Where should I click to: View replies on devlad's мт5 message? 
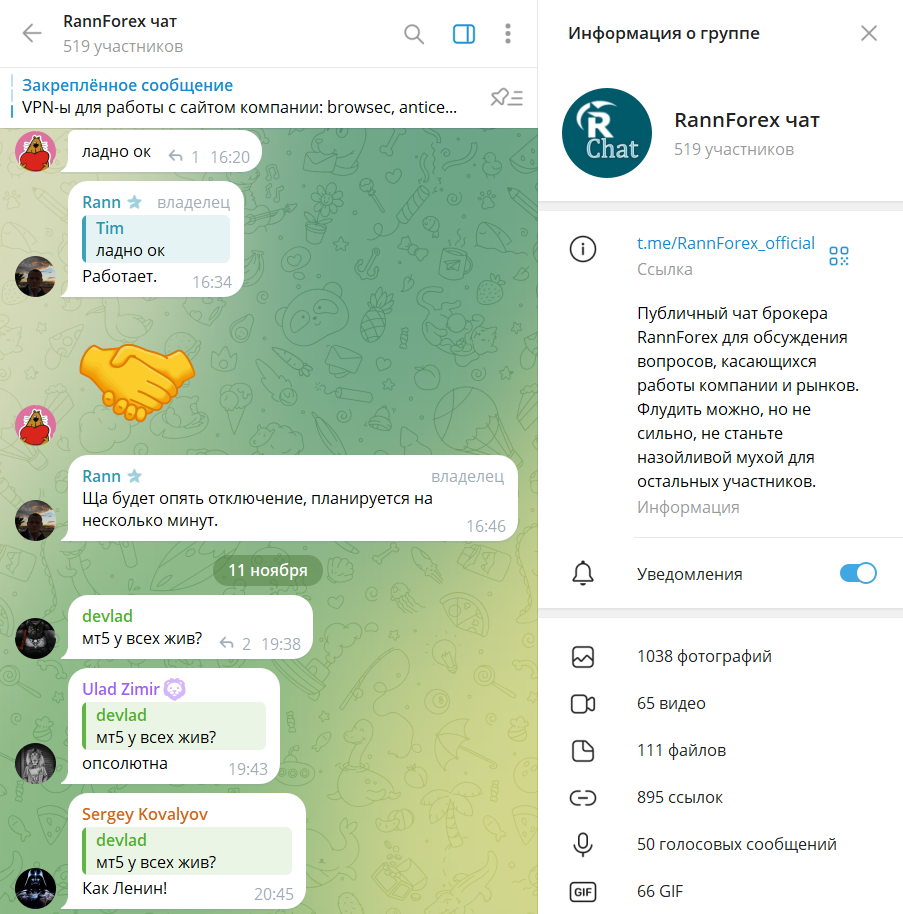coord(236,644)
